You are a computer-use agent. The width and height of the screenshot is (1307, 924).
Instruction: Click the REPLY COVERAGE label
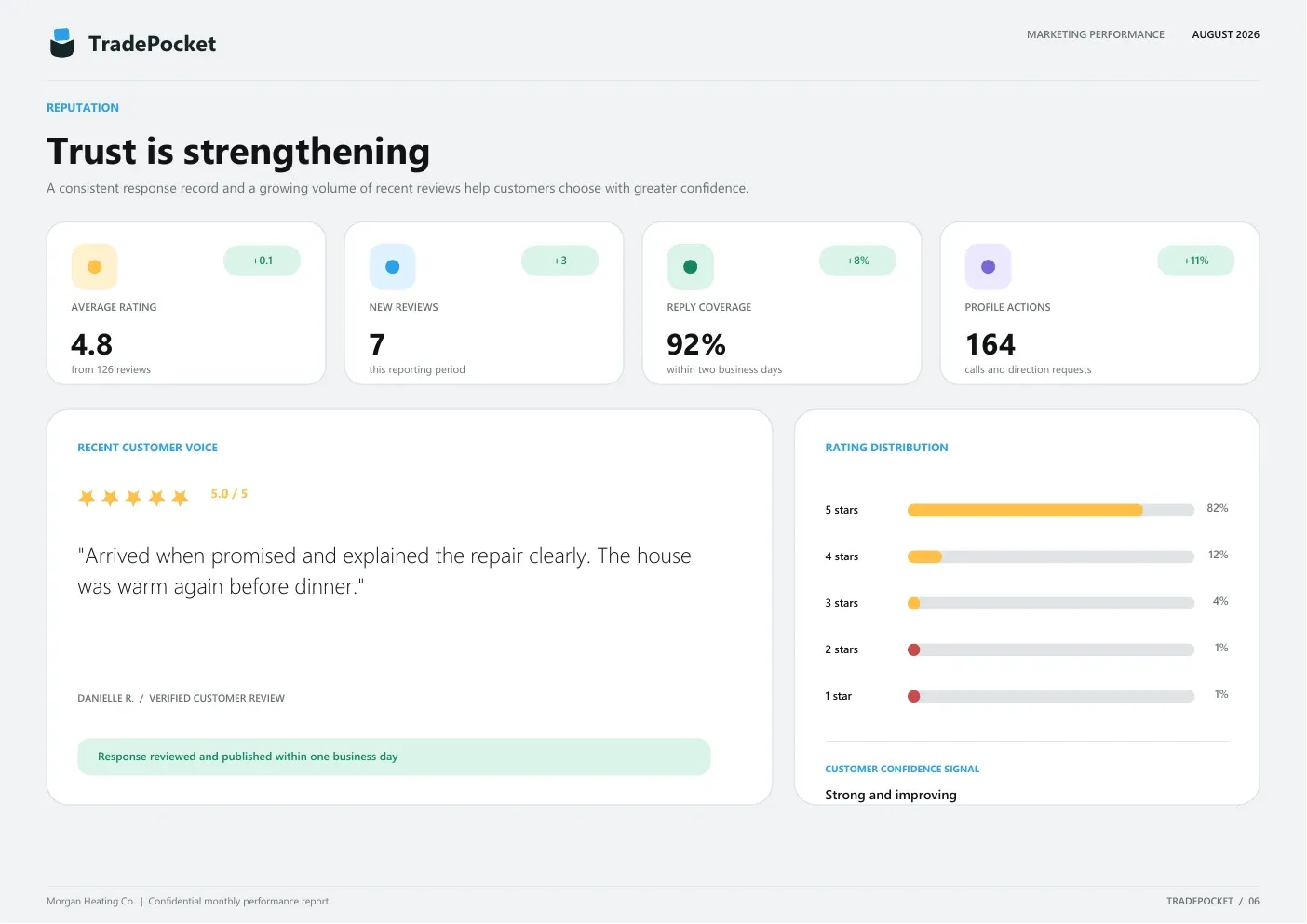(708, 307)
